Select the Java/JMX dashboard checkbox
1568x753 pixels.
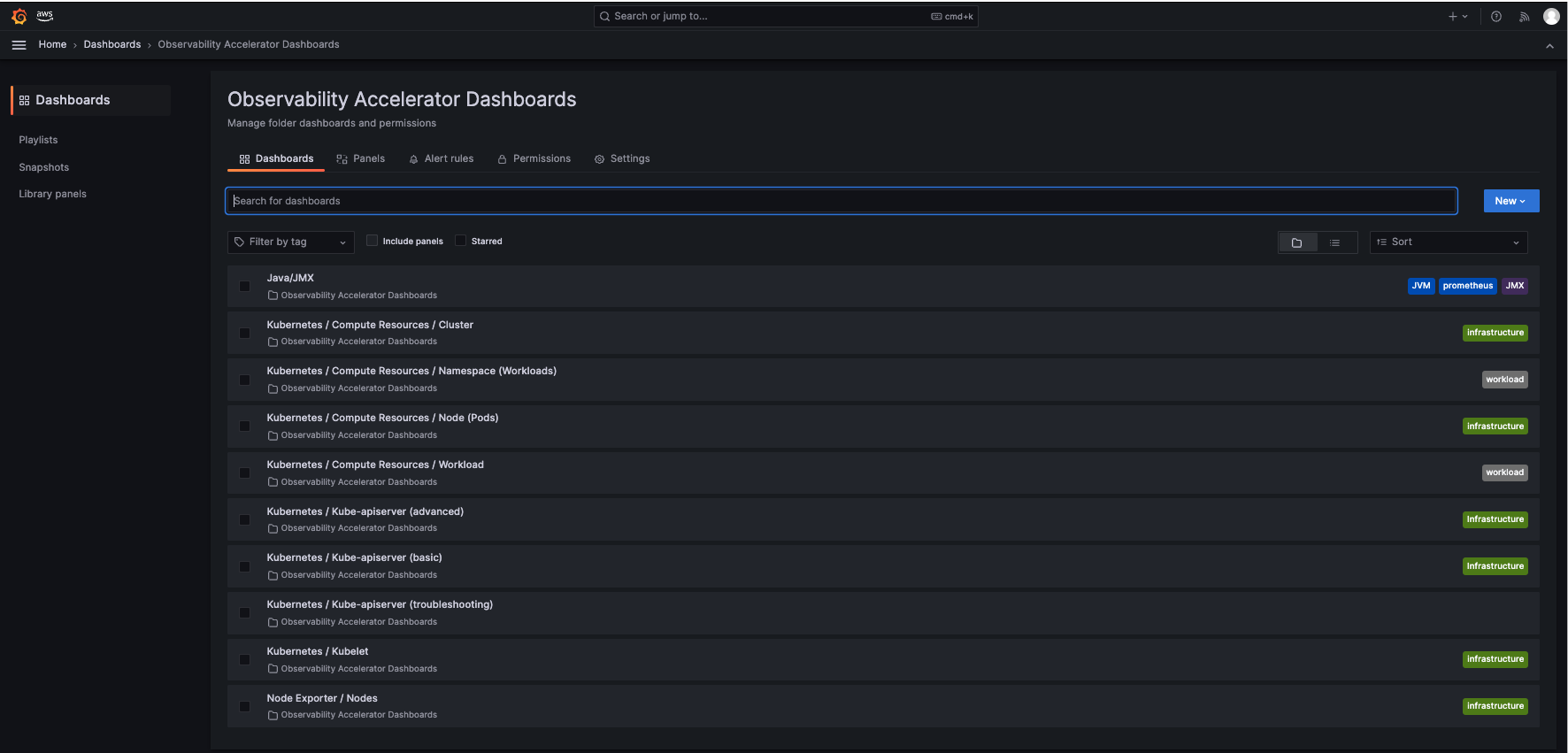coord(244,286)
